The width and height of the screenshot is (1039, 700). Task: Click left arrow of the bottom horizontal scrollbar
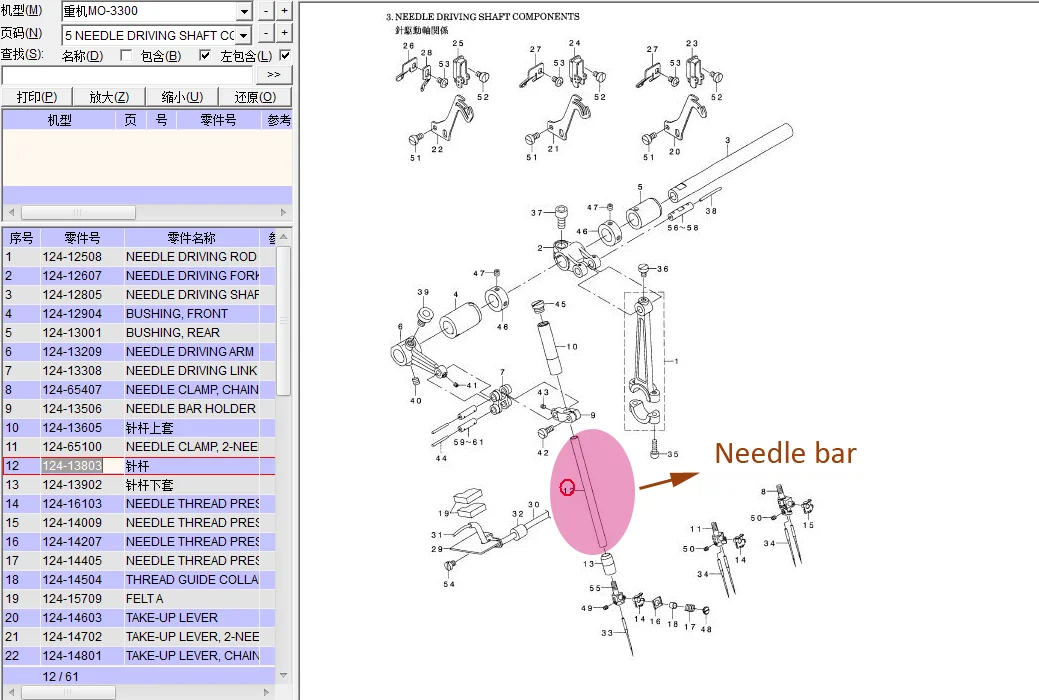pyautogui.click(x=11, y=692)
